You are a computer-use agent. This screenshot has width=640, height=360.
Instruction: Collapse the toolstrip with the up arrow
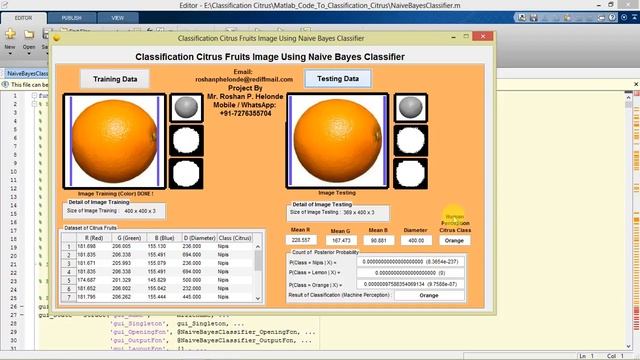[635, 18]
